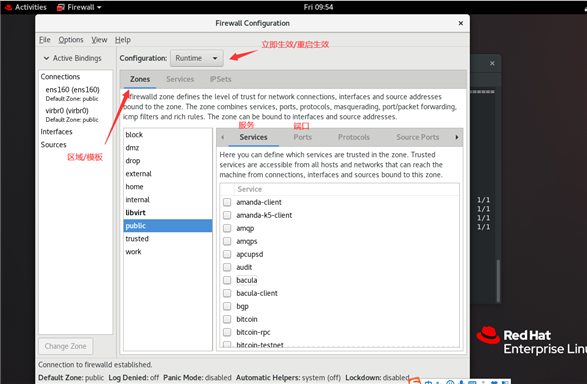Enable the bgp service checkbox
The width and height of the screenshot is (587, 384).
(x=227, y=306)
